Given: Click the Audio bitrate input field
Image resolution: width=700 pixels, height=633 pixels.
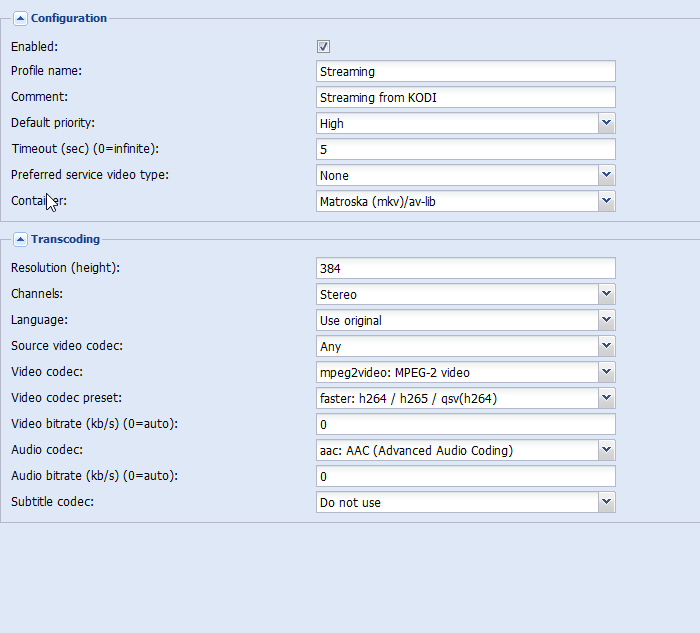Looking at the screenshot, I should click(x=465, y=476).
